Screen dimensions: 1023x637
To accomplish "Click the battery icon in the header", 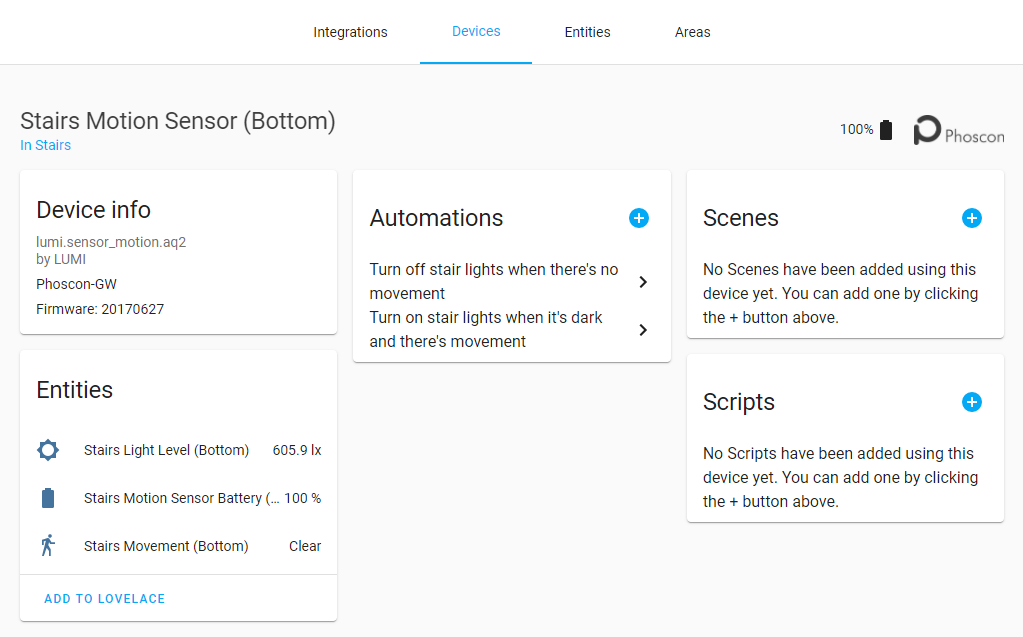I will coord(886,130).
